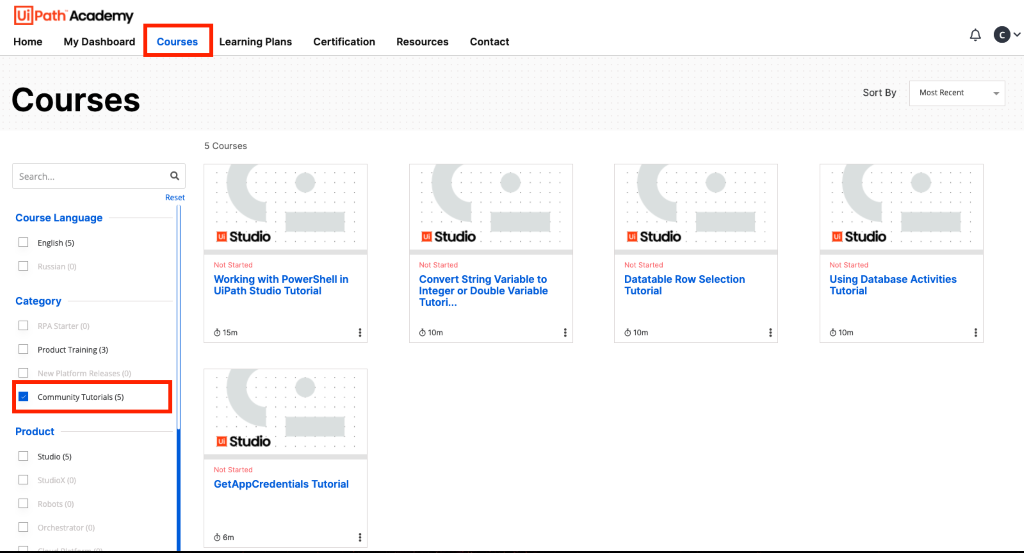Click the 5 Courses count text
The width and height of the screenshot is (1024, 553).
(x=225, y=146)
